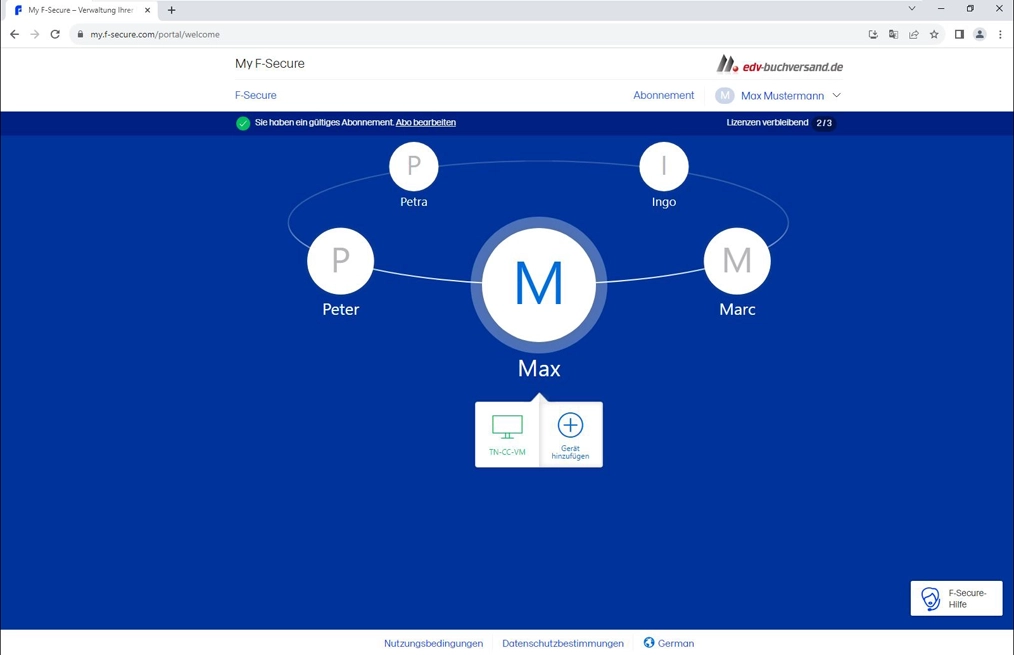Click the small M user avatar in header
This screenshot has width=1014, height=655.
[x=724, y=96]
